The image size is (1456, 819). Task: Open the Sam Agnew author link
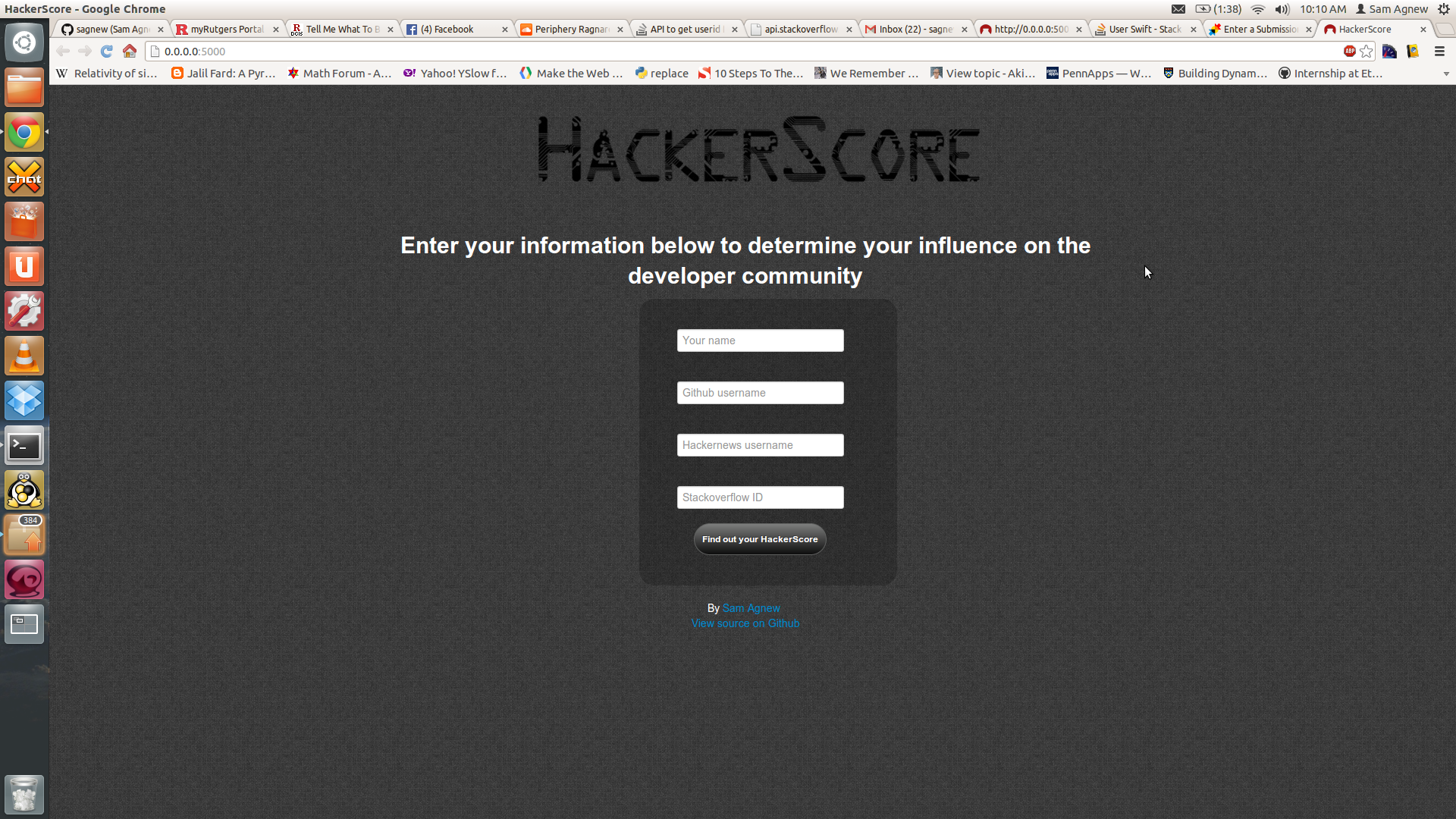tap(751, 608)
